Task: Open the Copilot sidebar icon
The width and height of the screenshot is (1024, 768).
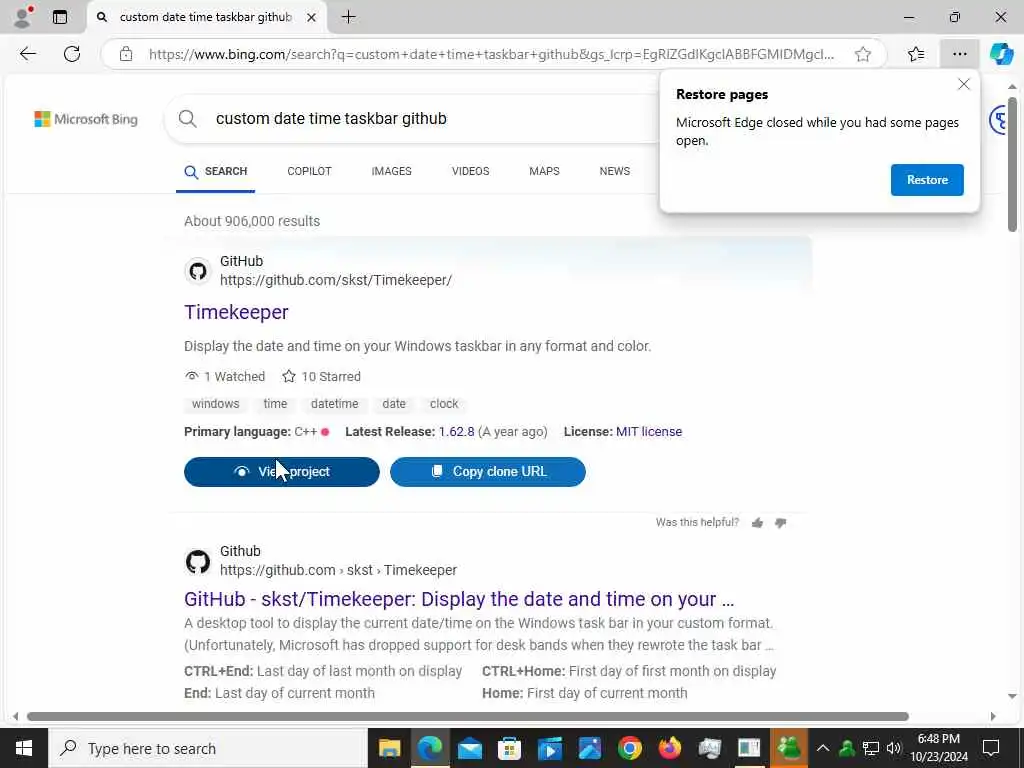Action: coord(1000,54)
